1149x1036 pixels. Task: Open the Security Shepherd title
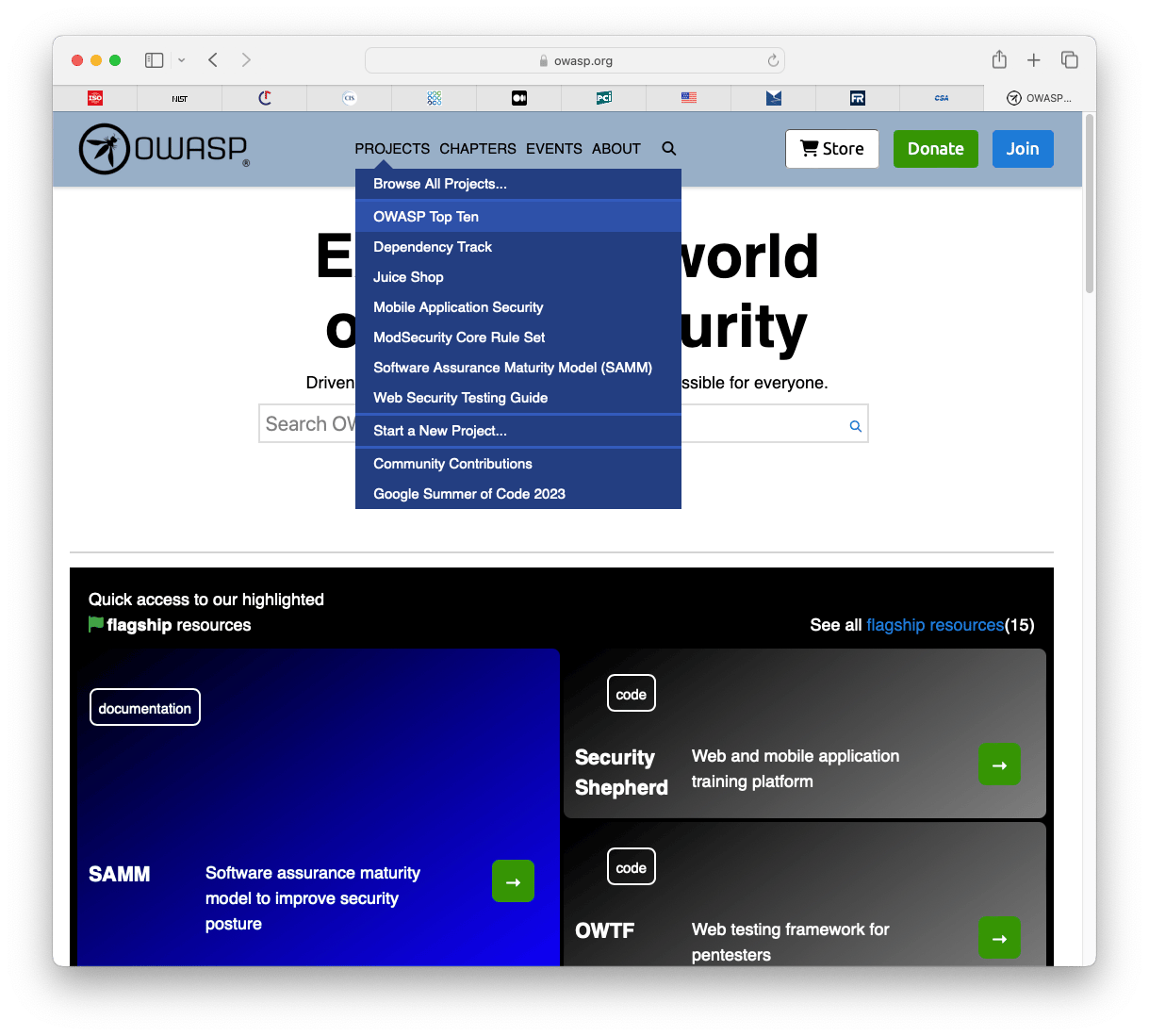pos(621,772)
